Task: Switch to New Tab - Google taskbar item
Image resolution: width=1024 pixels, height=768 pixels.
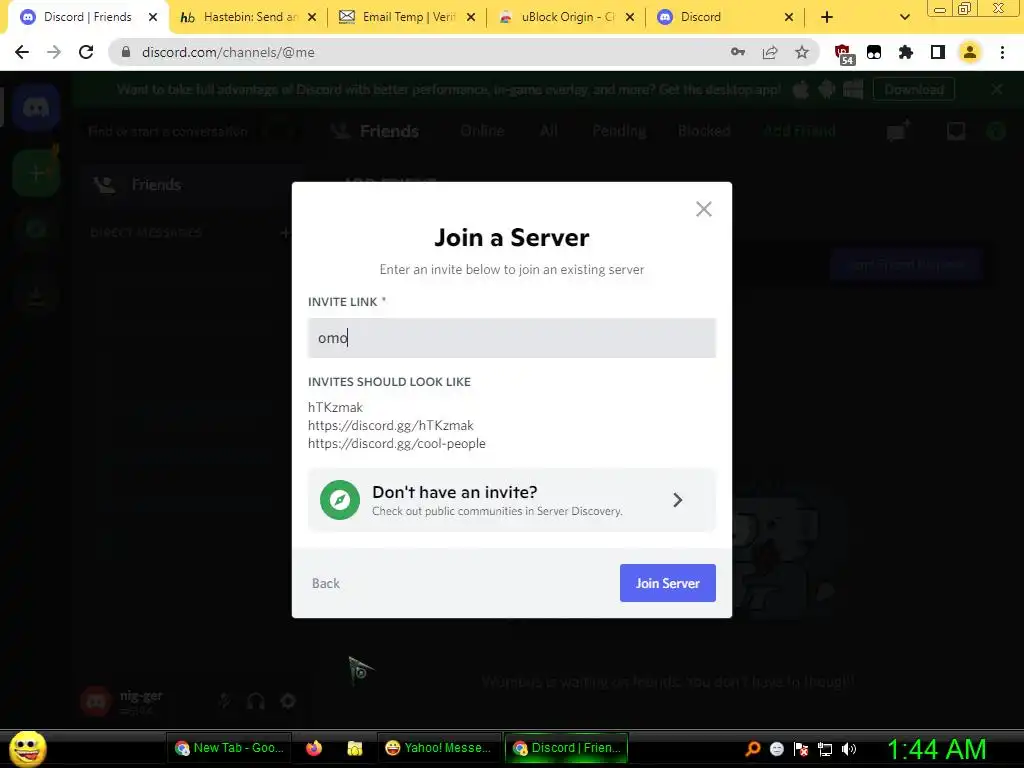Action: 229,748
